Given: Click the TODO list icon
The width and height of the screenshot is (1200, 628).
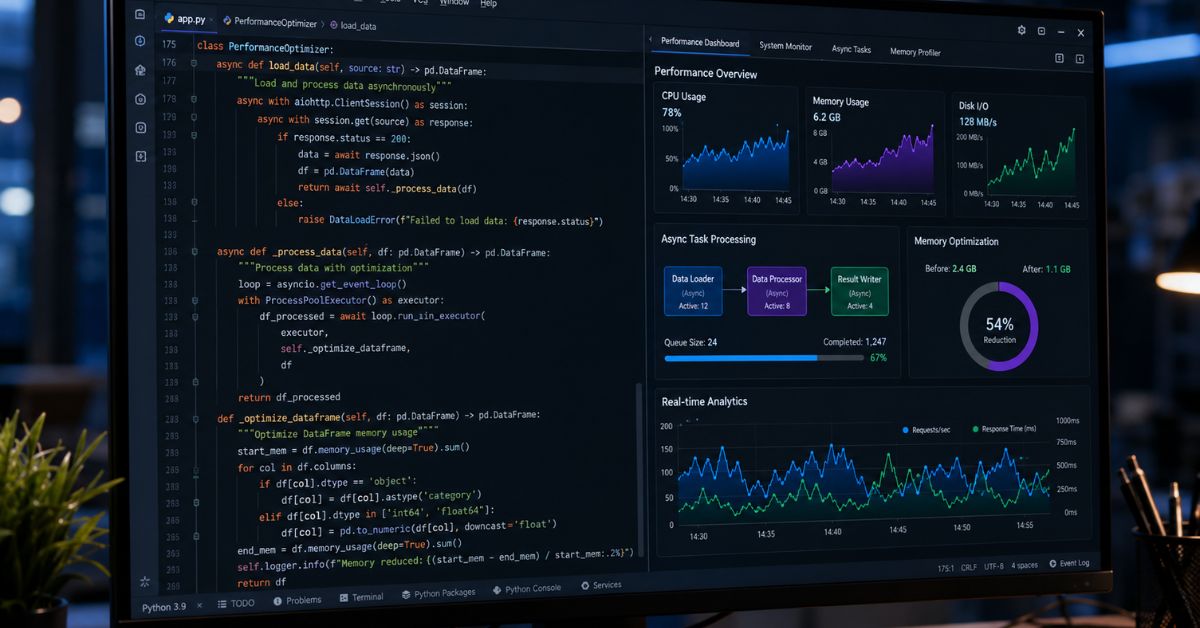Looking at the screenshot, I should tap(223, 604).
